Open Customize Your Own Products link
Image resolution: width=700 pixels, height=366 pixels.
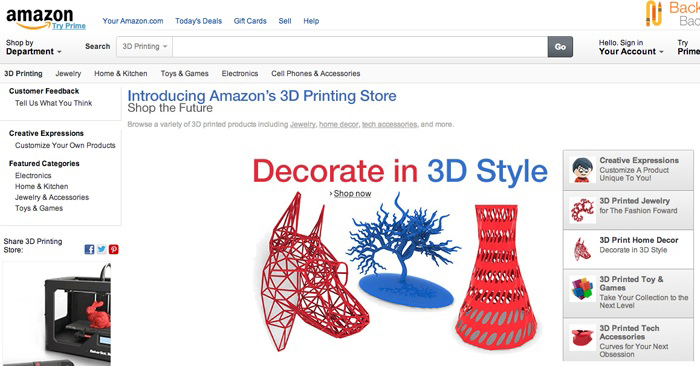tap(65, 146)
